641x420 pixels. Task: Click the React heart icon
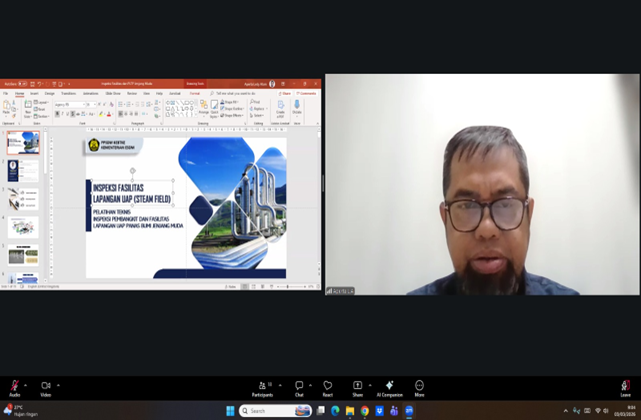[327, 386]
